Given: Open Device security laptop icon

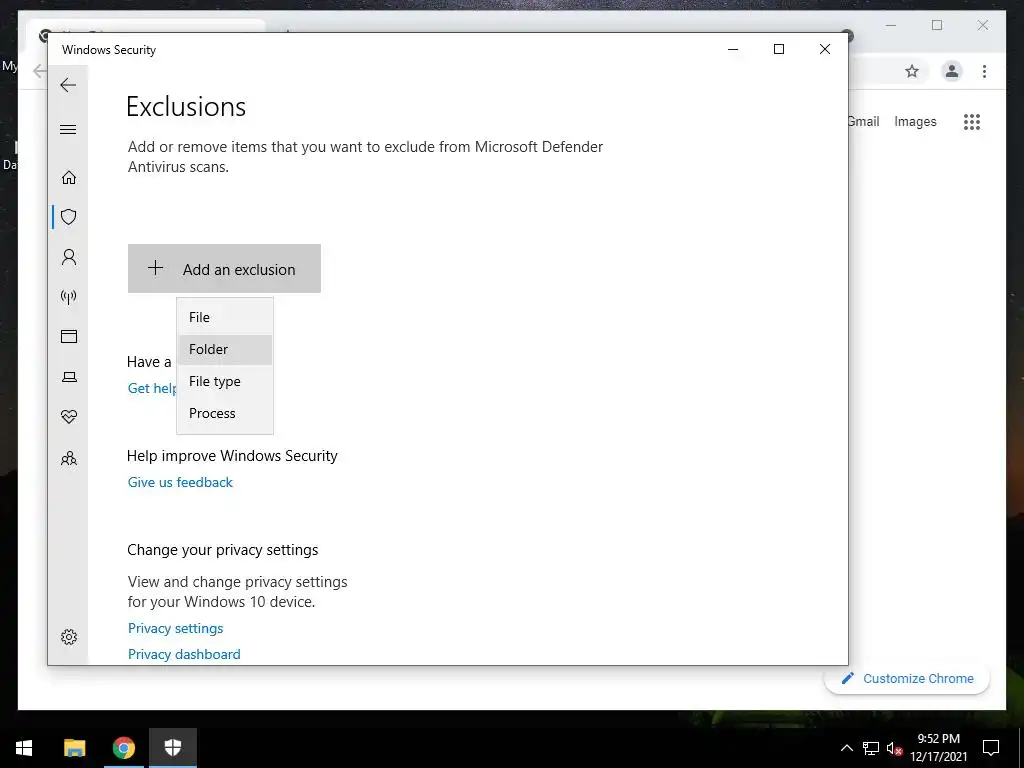Looking at the screenshot, I should pyautogui.click(x=69, y=377).
